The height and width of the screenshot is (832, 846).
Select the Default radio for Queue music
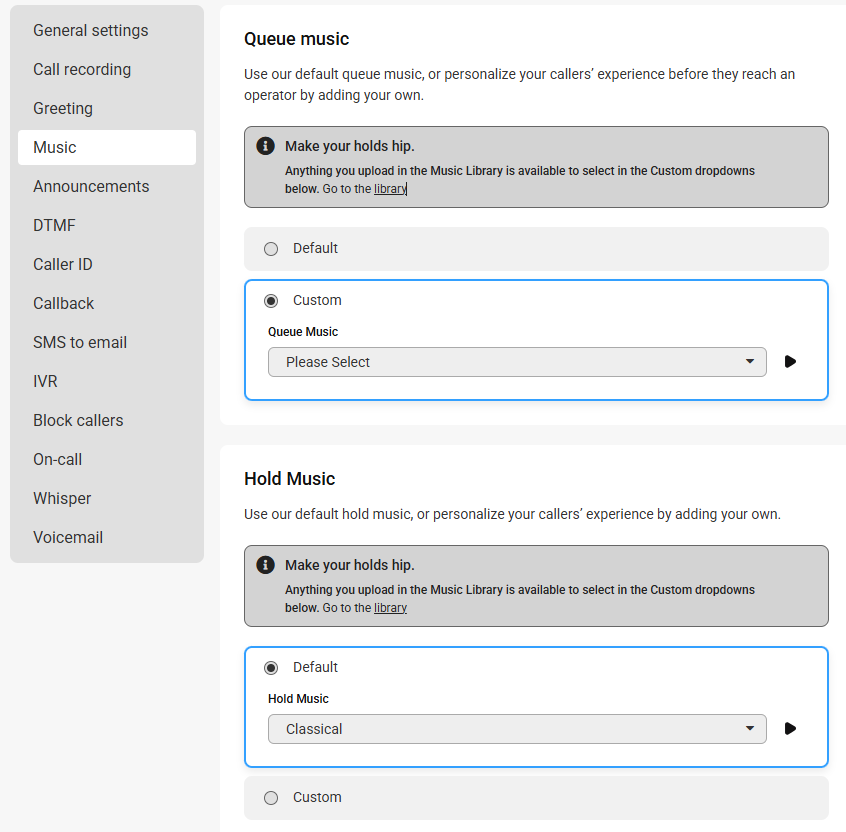pos(271,249)
